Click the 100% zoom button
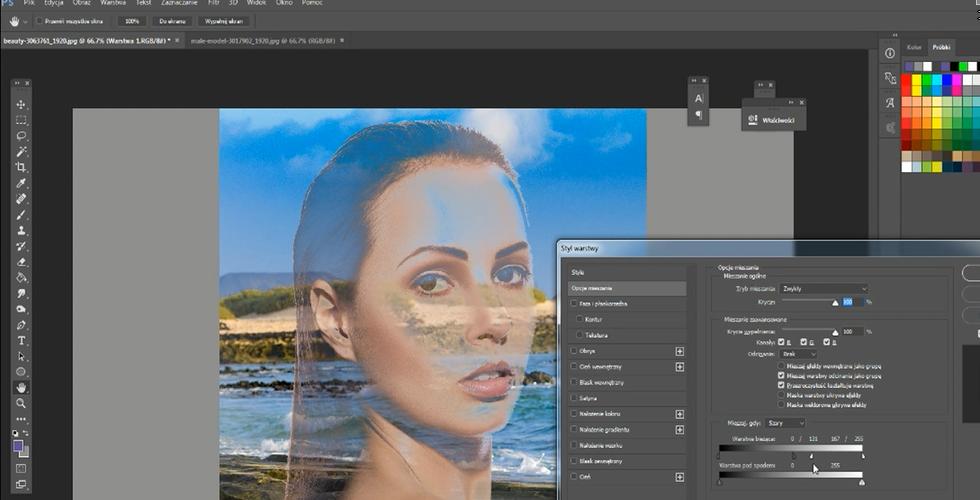This screenshot has height=500, width=980. tap(132, 21)
